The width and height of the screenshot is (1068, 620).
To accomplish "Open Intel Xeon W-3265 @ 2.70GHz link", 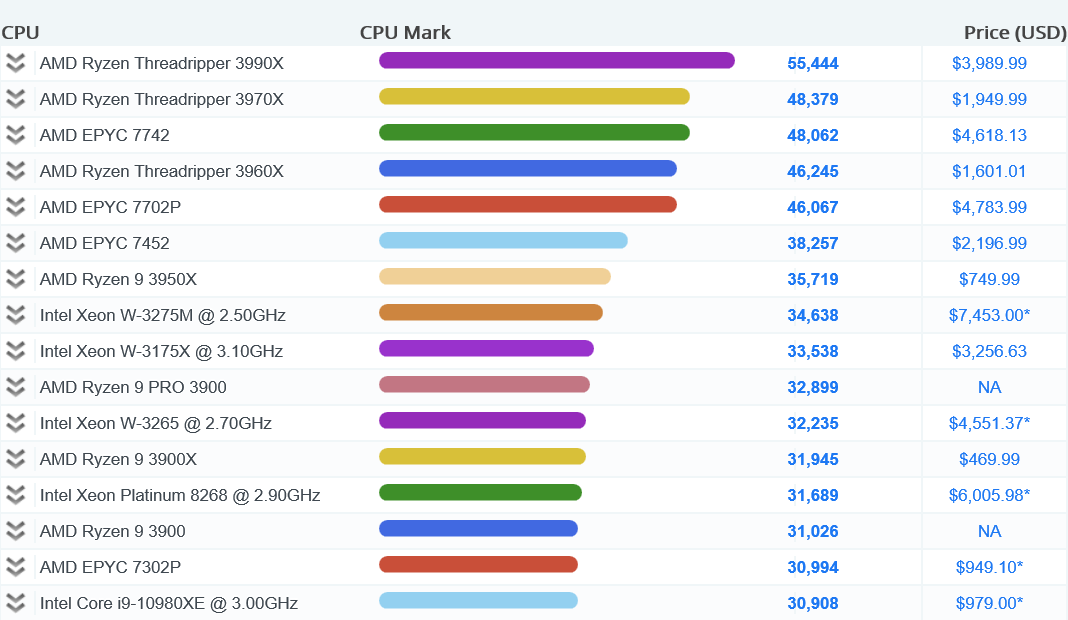I will pos(155,423).
